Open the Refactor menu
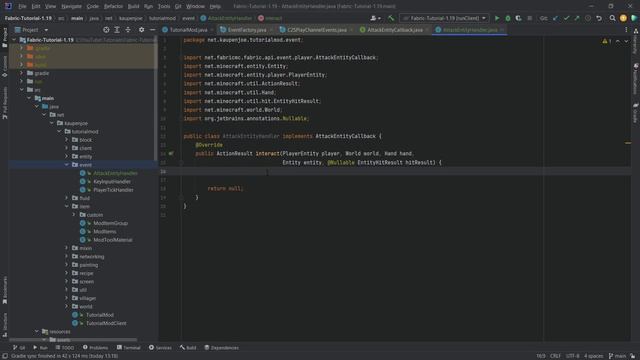Screen dimensions: 640x360 113,6
